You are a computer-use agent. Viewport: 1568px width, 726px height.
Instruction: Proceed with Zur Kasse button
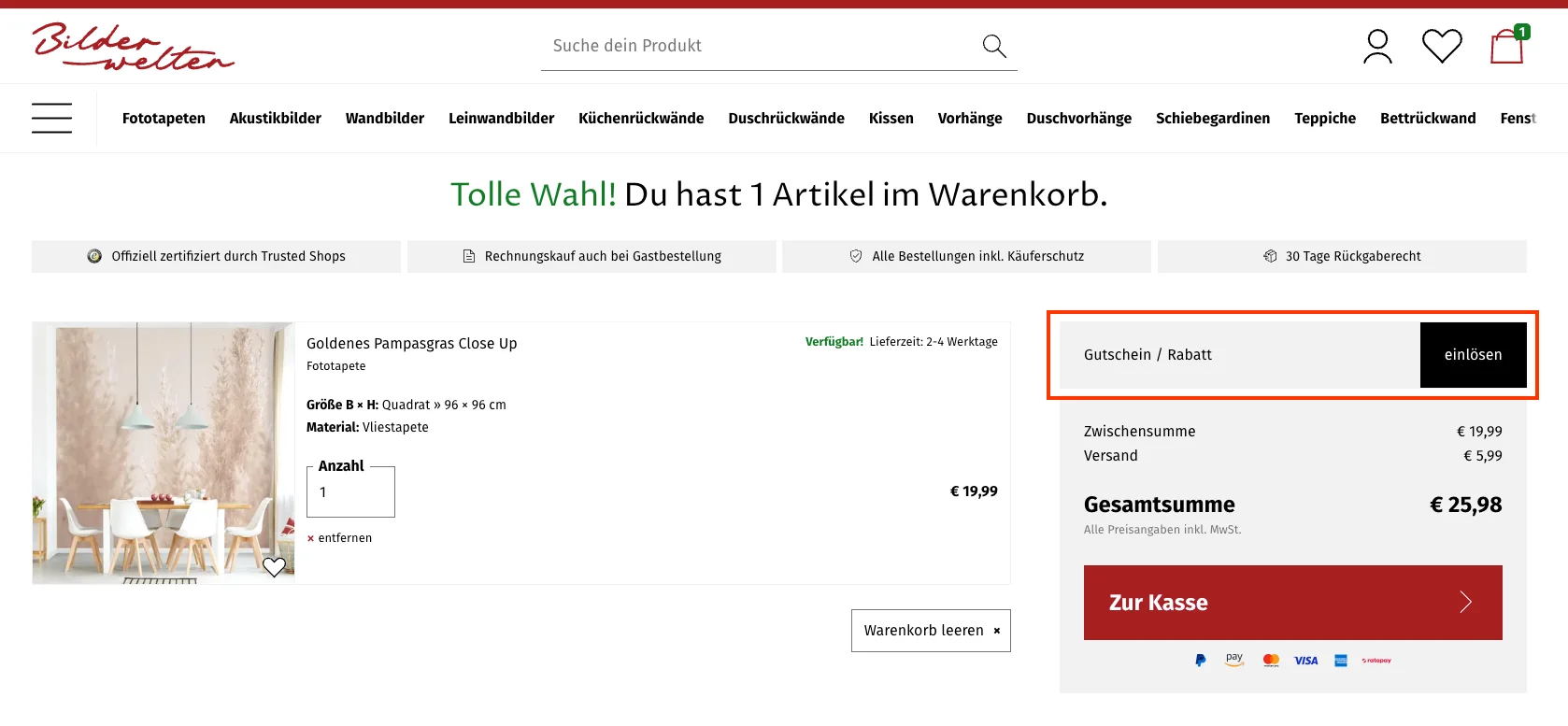(1293, 603)
